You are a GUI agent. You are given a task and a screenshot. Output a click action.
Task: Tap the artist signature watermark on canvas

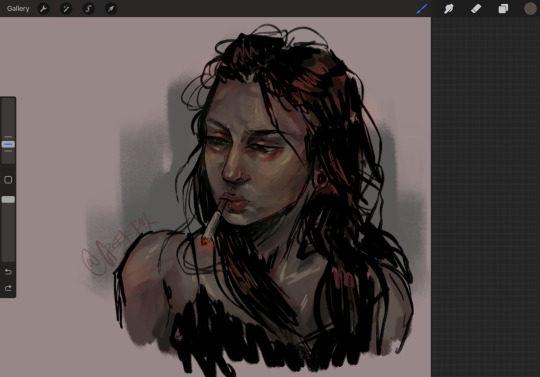pyautogui.click(x=119, y=247)
